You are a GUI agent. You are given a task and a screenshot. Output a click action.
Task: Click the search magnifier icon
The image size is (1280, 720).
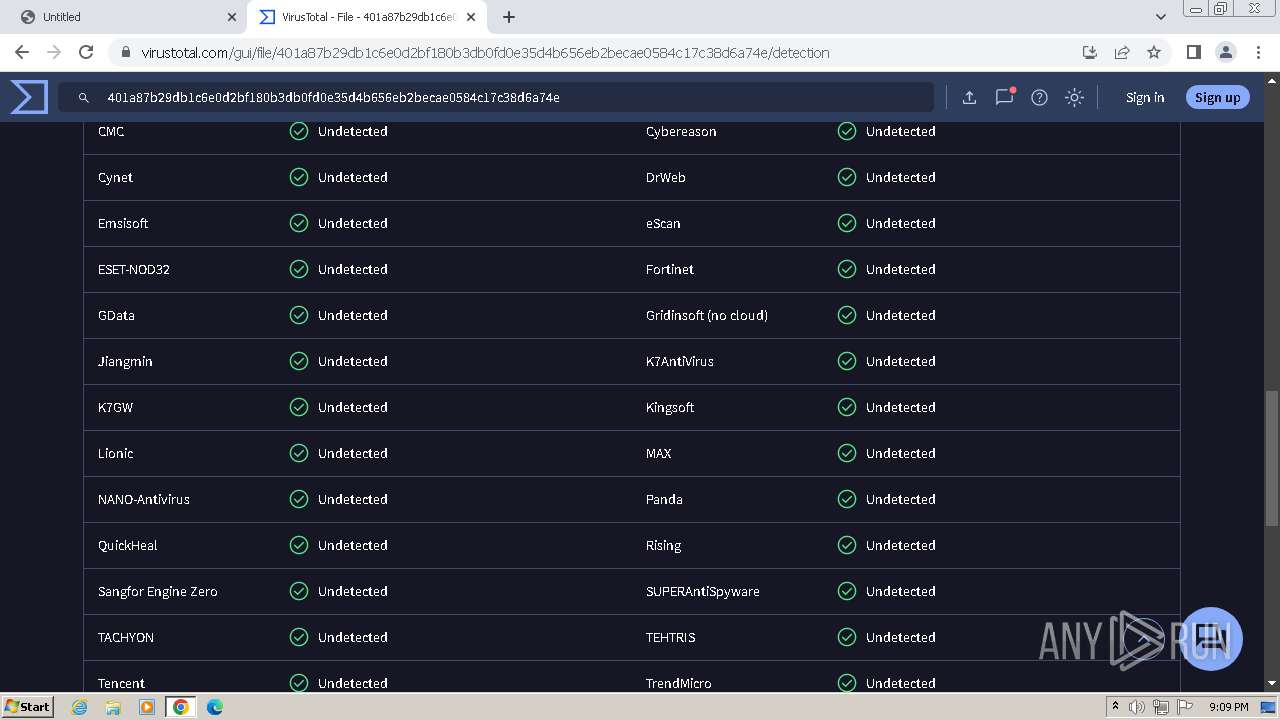point(84,98)
